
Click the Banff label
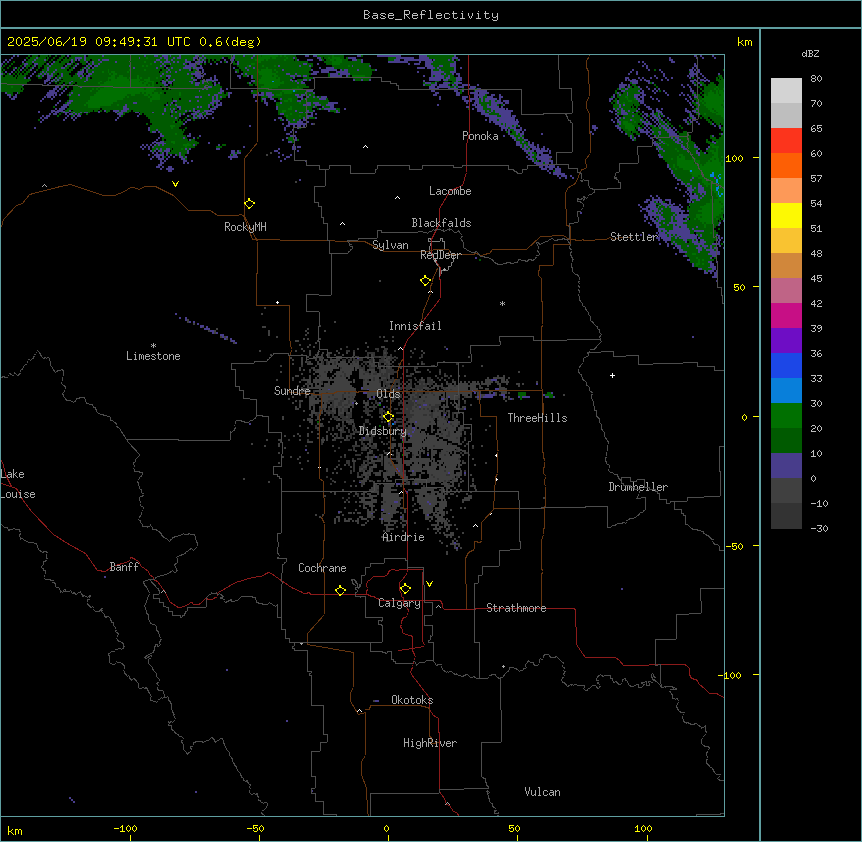pyautogui.click(x=124, y=567)
